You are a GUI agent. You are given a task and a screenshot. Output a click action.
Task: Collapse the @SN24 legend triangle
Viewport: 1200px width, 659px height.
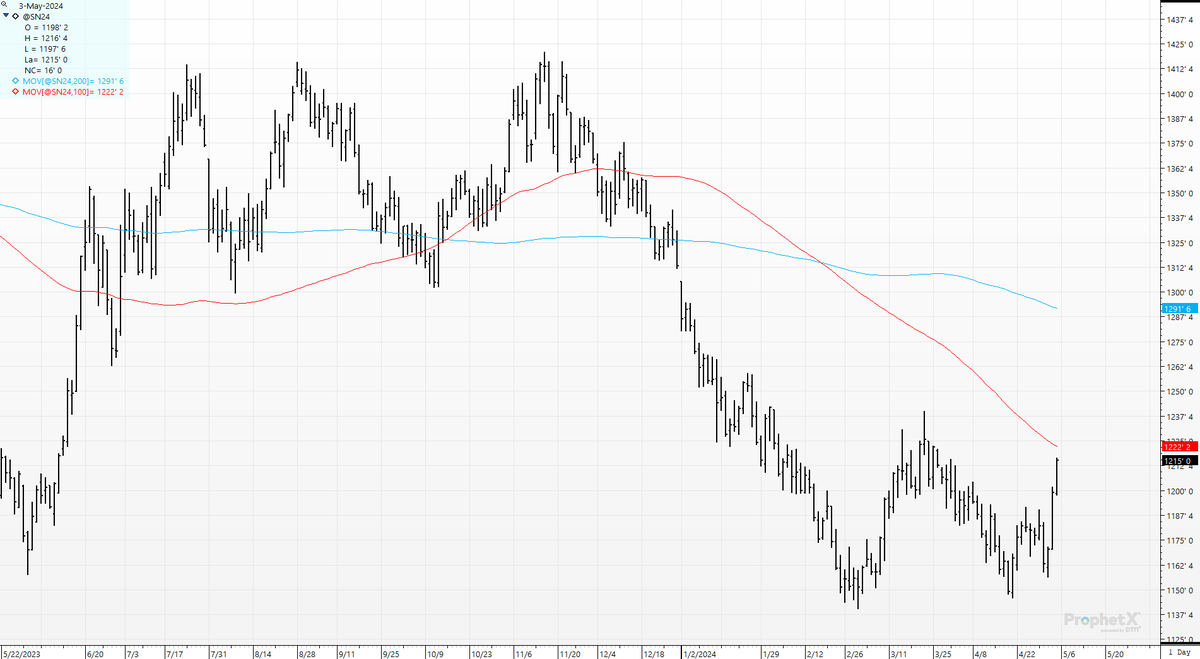pos(6,17)
